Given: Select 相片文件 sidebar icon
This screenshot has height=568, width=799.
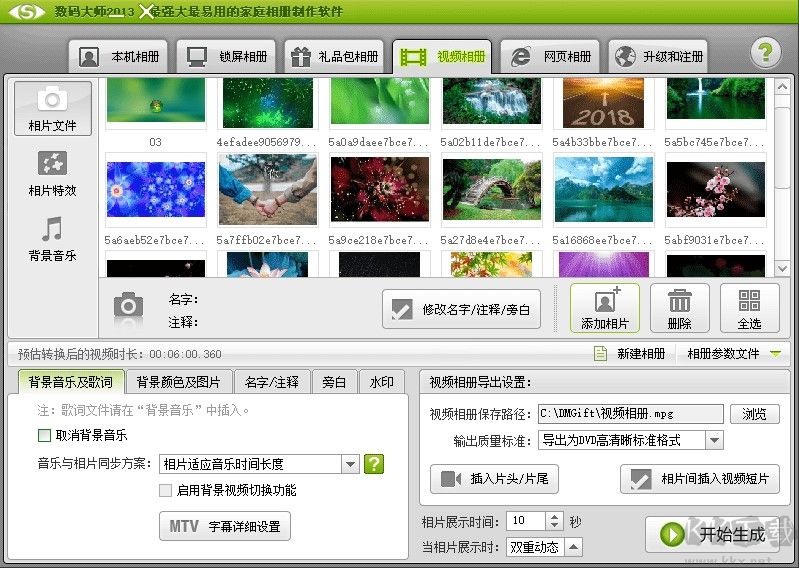Looking at the screenshot, I should point(52,109).
